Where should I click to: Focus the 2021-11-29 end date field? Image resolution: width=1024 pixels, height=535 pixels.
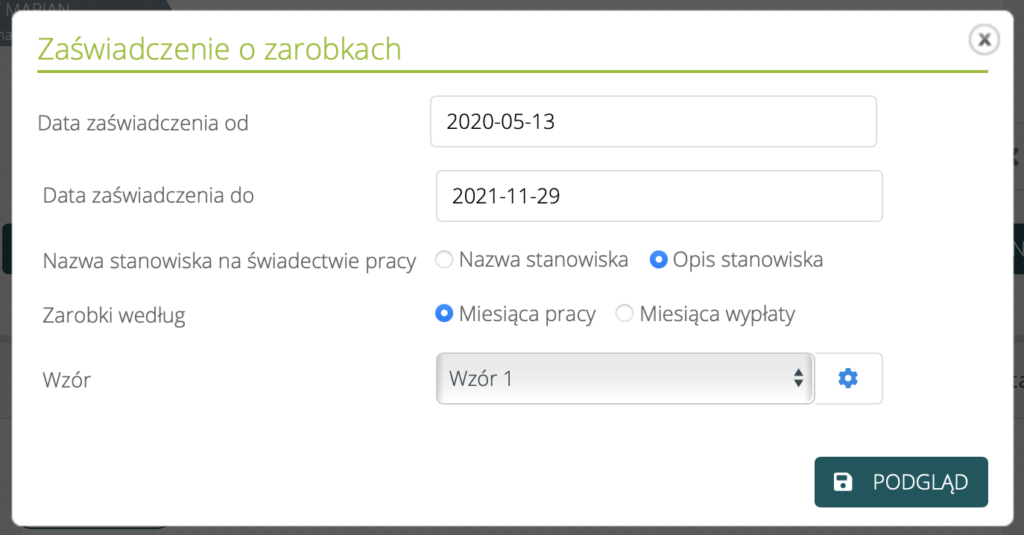tap(658, 196)
